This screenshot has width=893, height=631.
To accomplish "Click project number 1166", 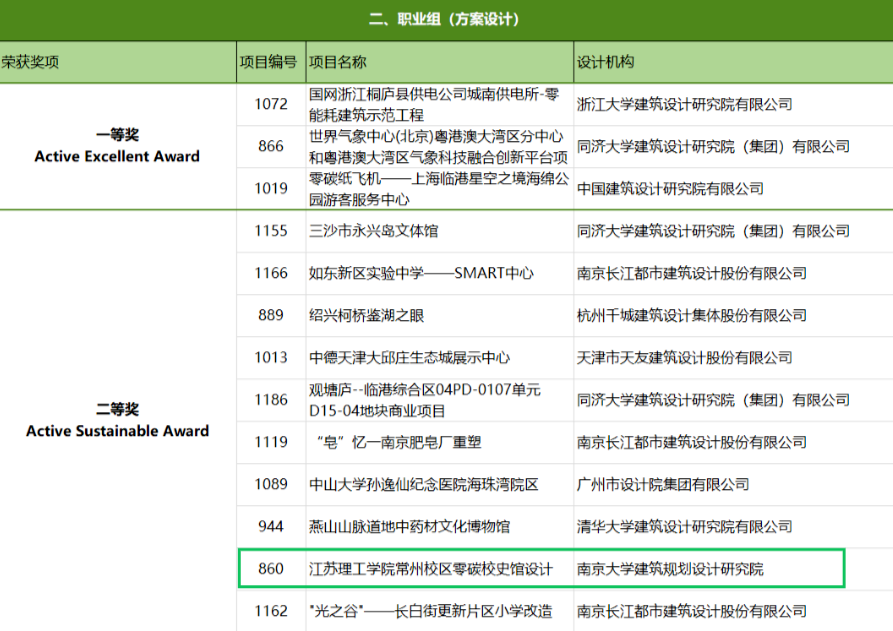I will point(271,273).
